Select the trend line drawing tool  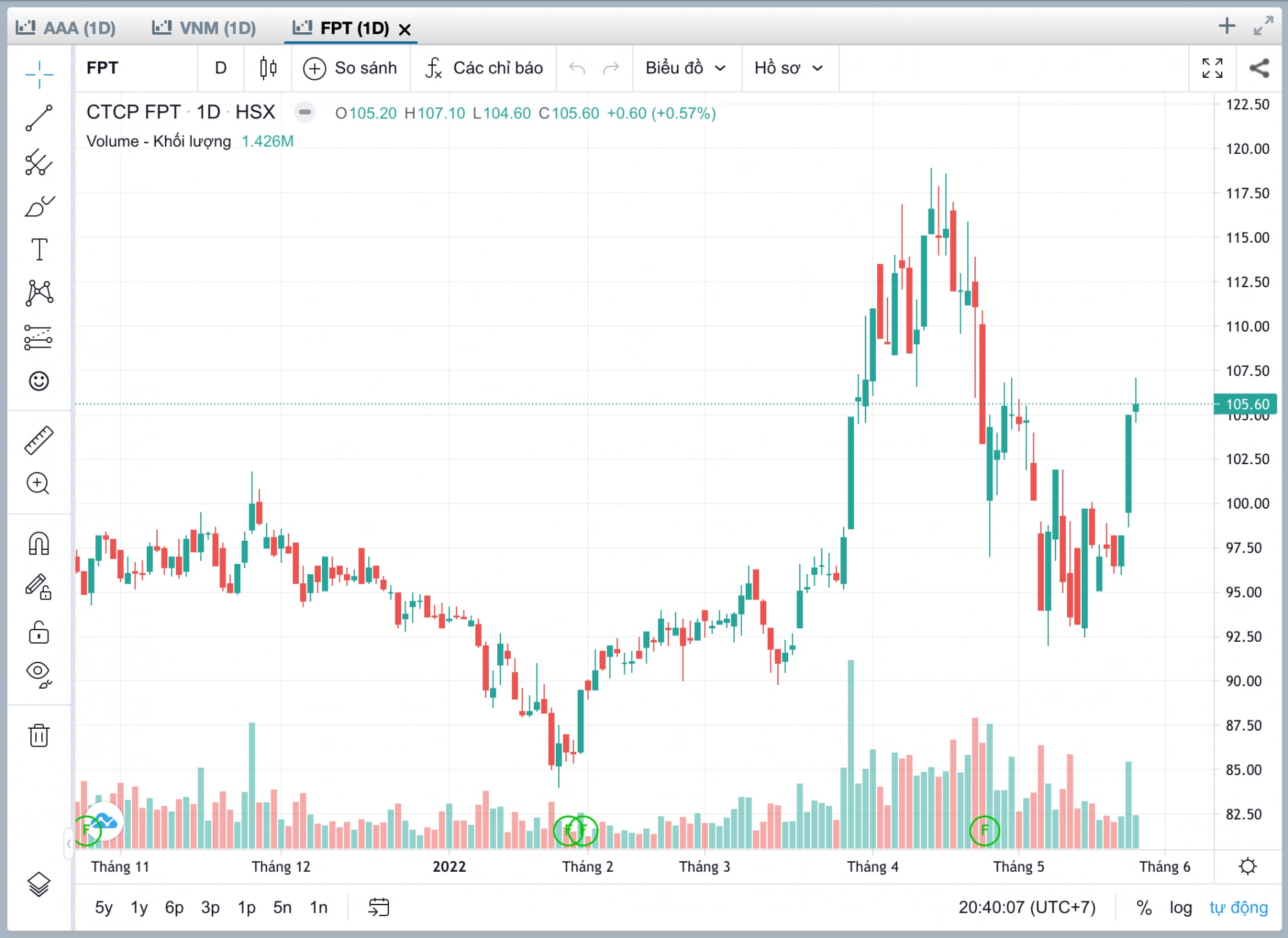click(x=39, y=118)
